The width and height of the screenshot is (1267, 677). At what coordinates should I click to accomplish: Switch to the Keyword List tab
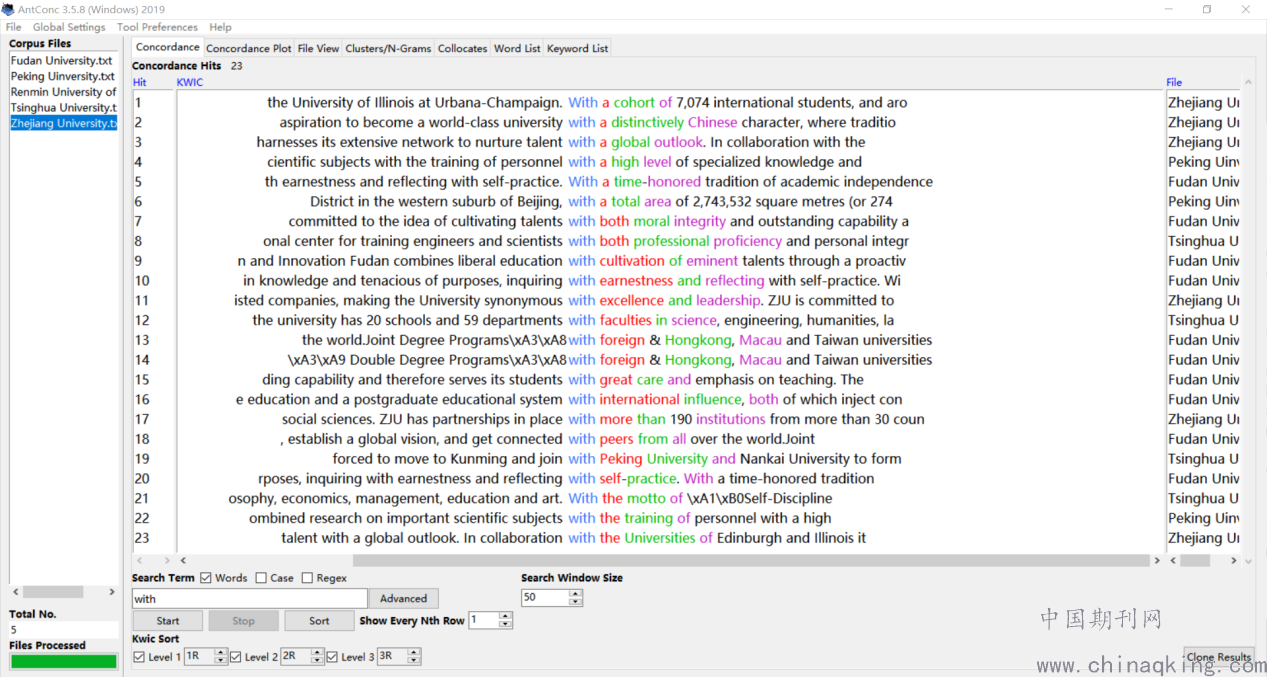pos(577,48)
